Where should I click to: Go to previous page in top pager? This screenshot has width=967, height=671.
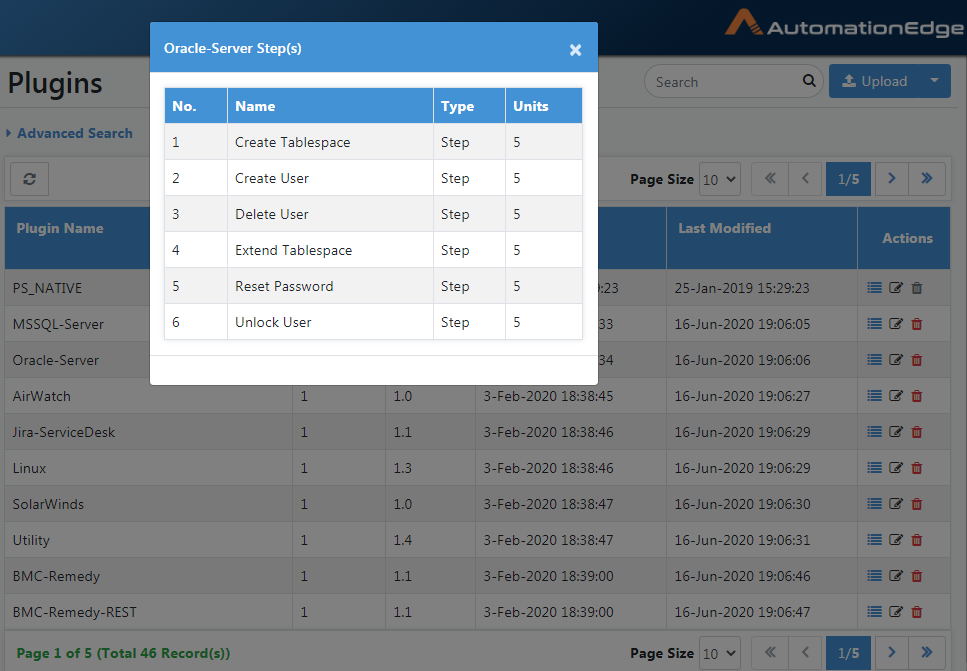(x=805, y=179)
